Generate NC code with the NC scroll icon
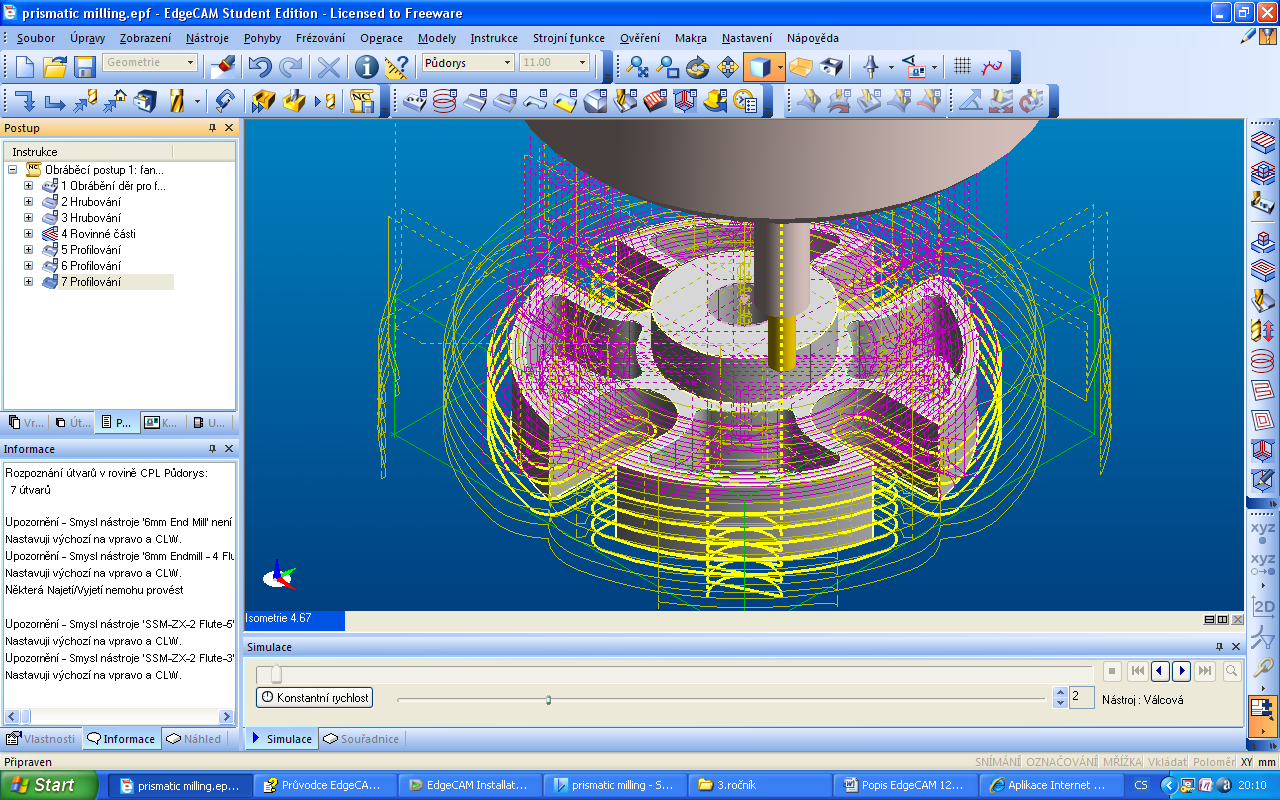This screenshot has width=1280, height=800. 361,101
